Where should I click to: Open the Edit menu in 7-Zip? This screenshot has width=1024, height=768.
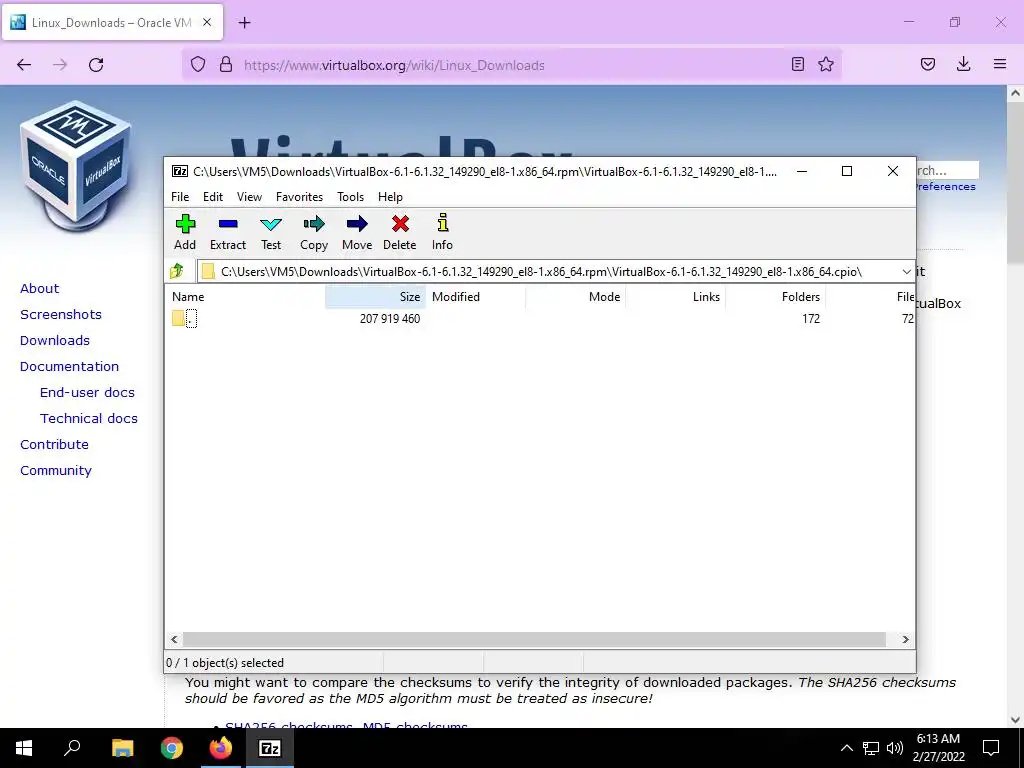click(x=213, y=197)
